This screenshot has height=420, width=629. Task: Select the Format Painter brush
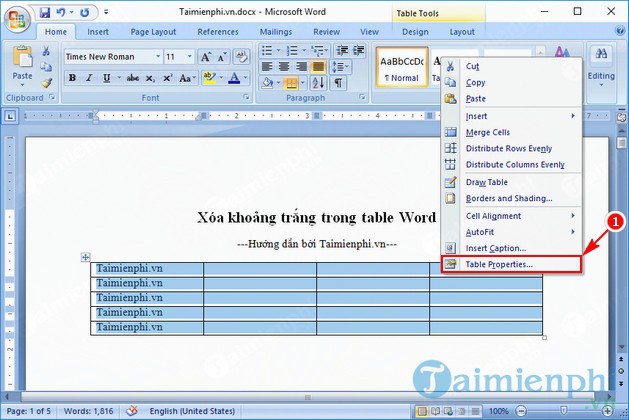pos(46,83)
